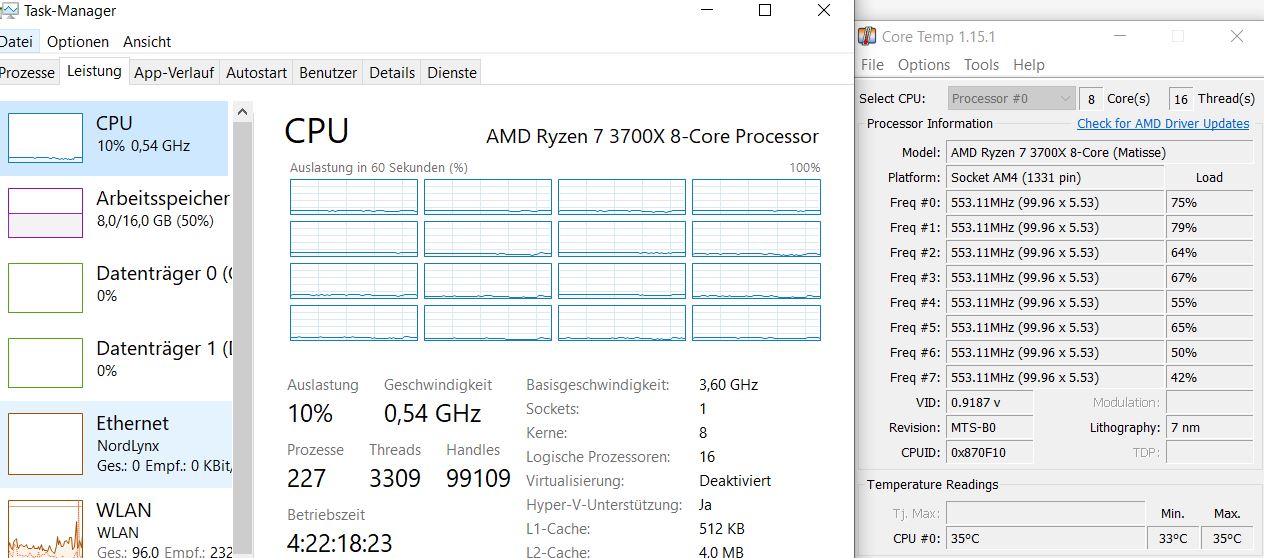Click the Virtualisierung value Deaktiviert

tap(735, 481)
